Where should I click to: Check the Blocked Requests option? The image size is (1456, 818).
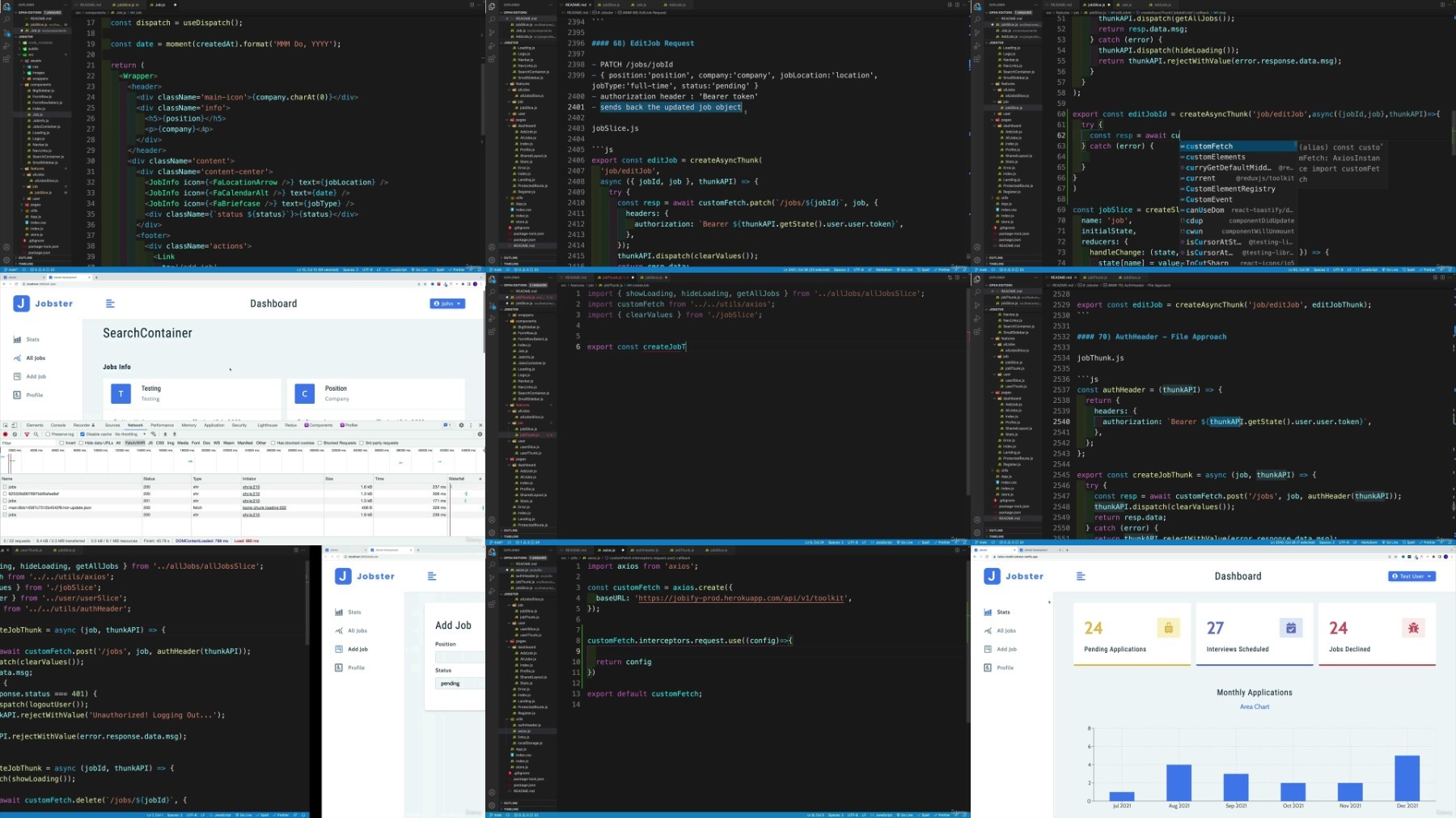[x=320, y=443]
